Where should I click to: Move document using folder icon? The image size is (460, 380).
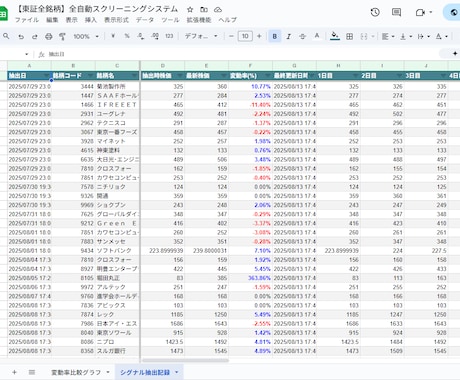(204, 10)
